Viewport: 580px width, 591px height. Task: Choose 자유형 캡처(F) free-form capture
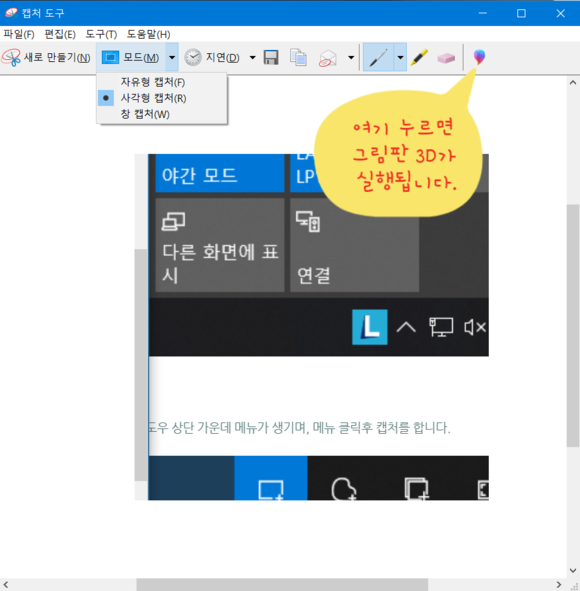[162, 82]
